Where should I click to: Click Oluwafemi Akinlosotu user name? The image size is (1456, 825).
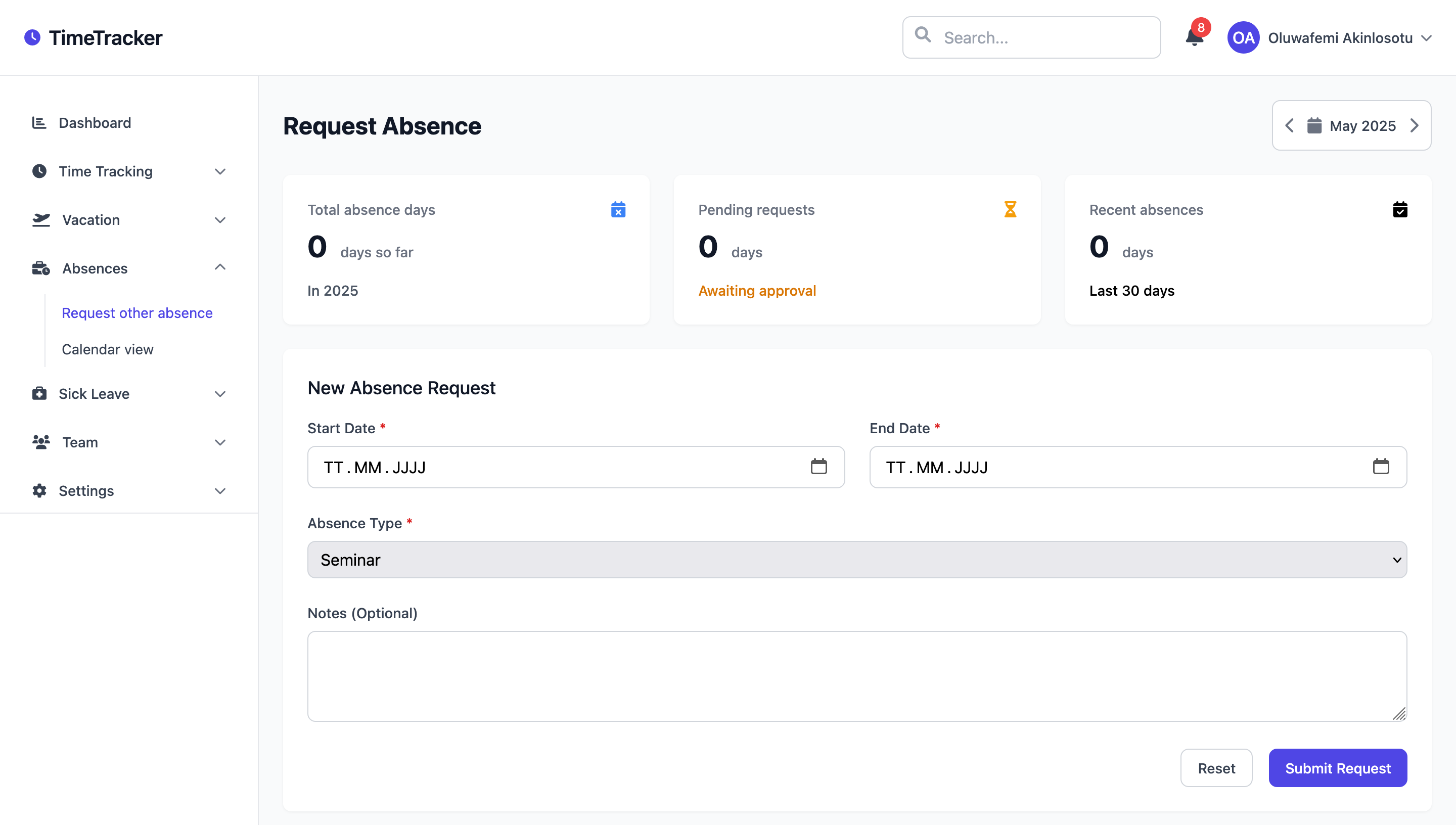tap(1340, 38)
